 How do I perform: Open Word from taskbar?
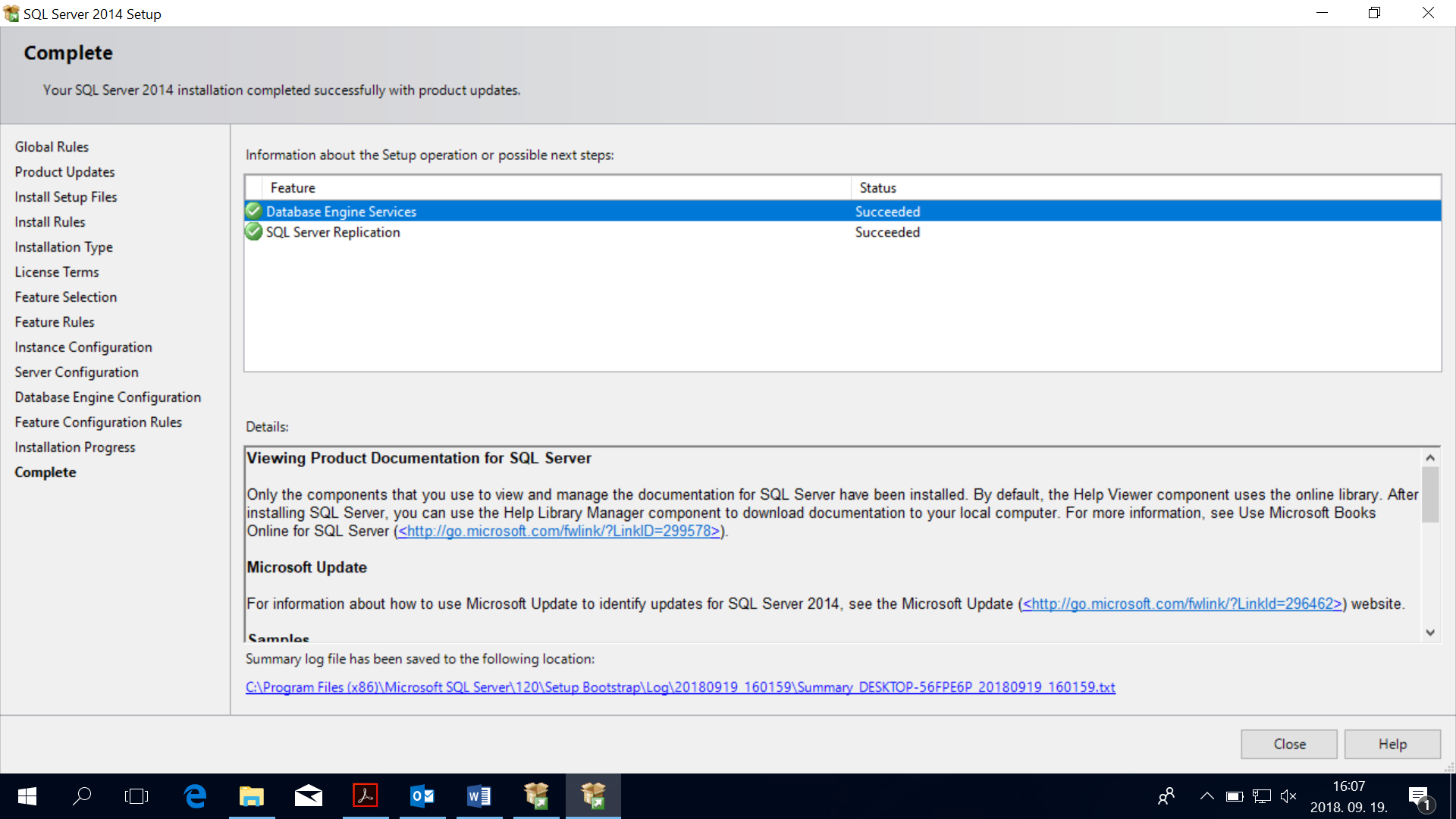pos(479,796)
